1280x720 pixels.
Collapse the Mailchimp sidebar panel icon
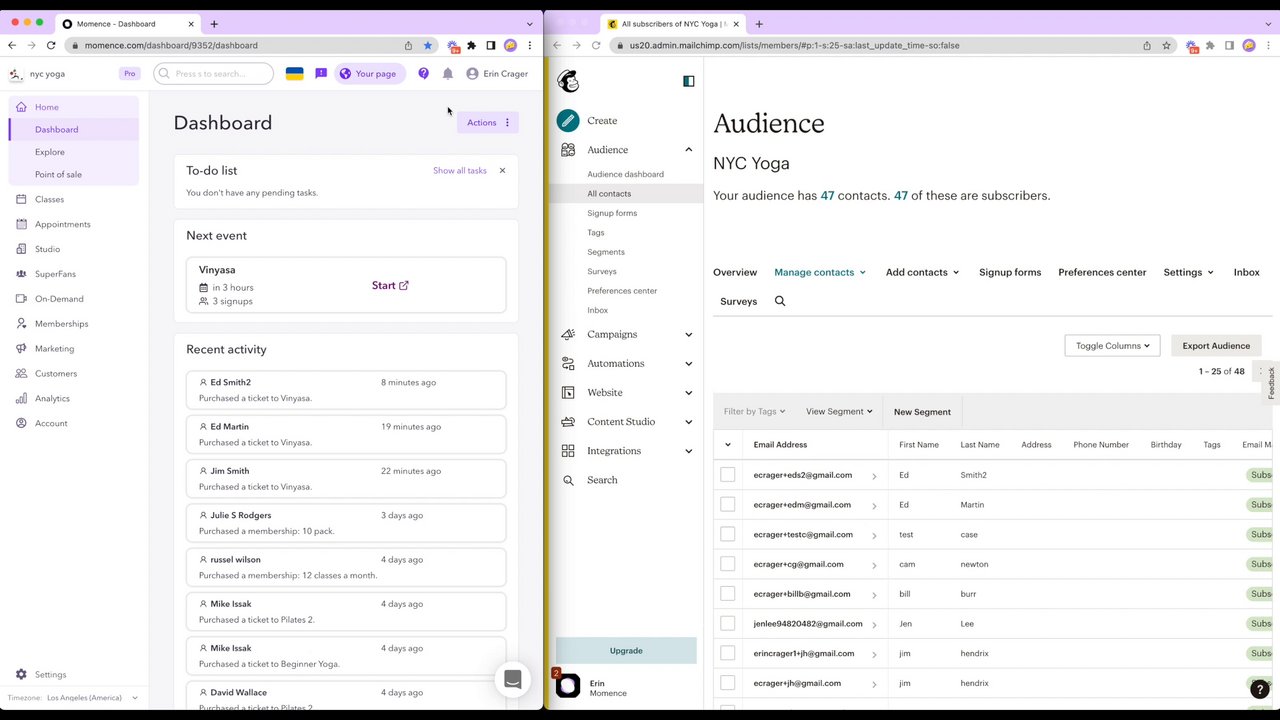[689, 81]
